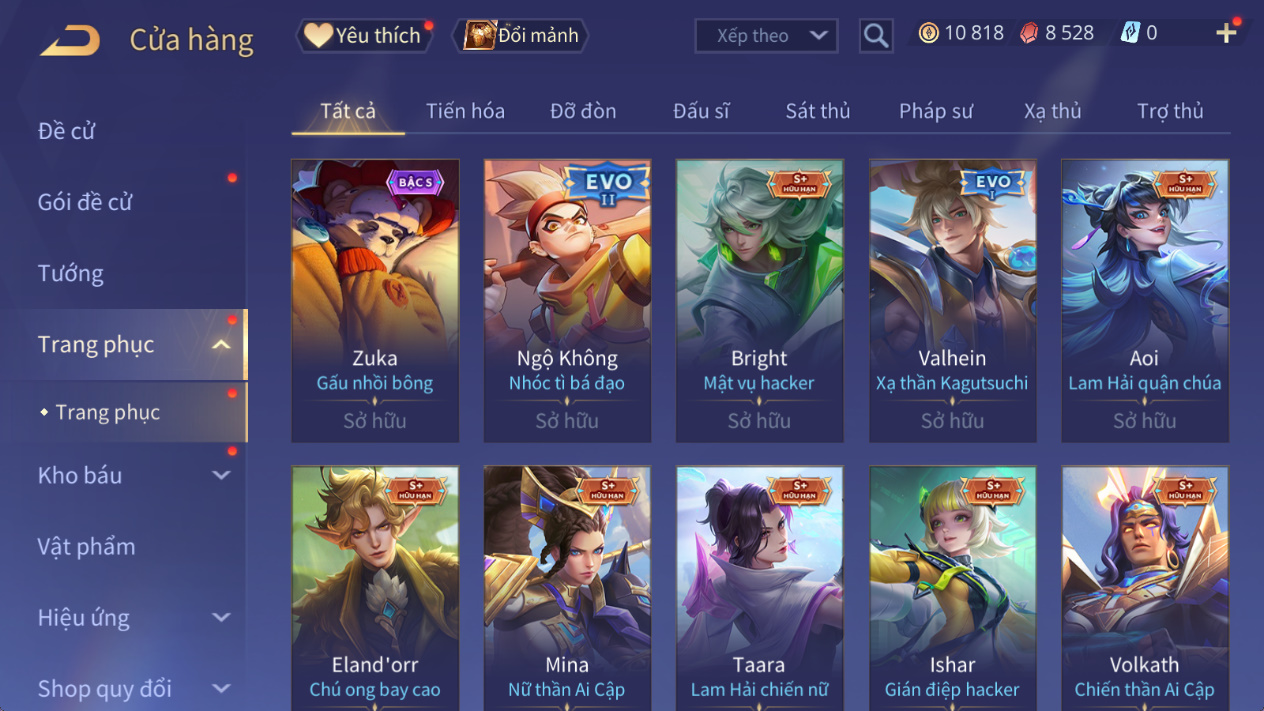1264x711 pixels.
Task: Tap the plus icon to add currency
Action: pyautogui.click(x=1226, y=33)
